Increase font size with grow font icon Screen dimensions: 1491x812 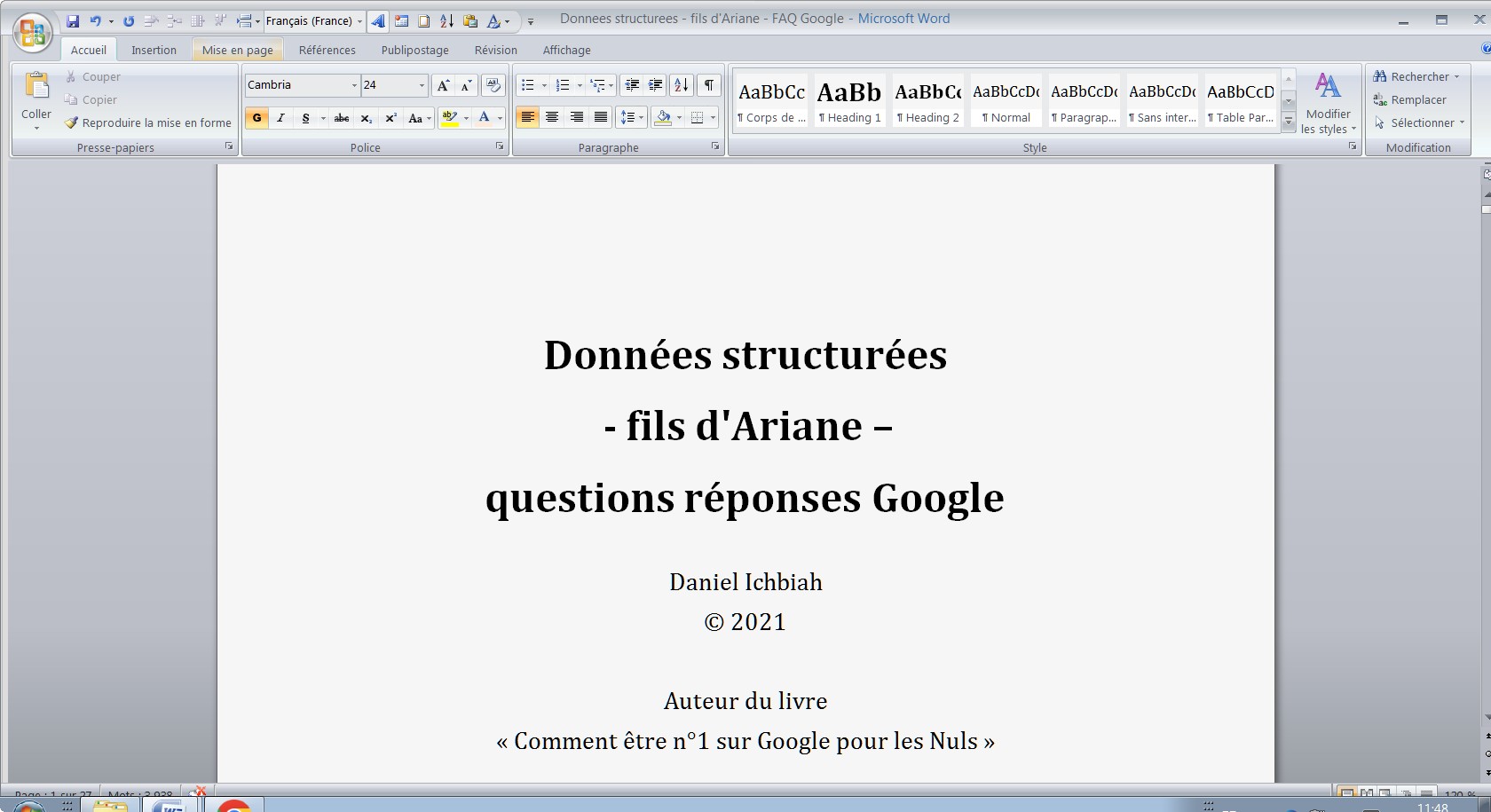(443, 85)
